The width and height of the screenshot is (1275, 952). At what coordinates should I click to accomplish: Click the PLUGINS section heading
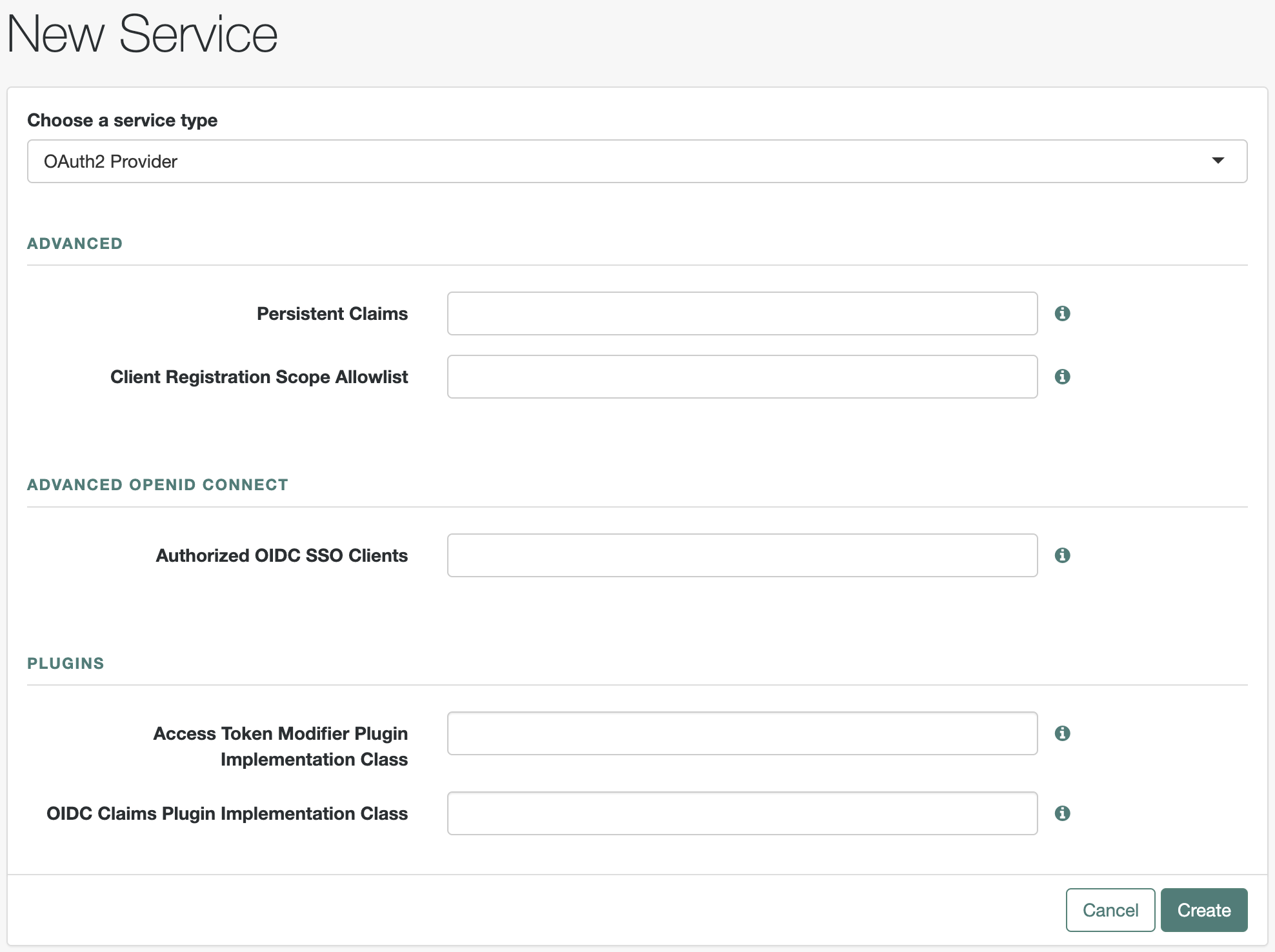[x=65, y=664]
